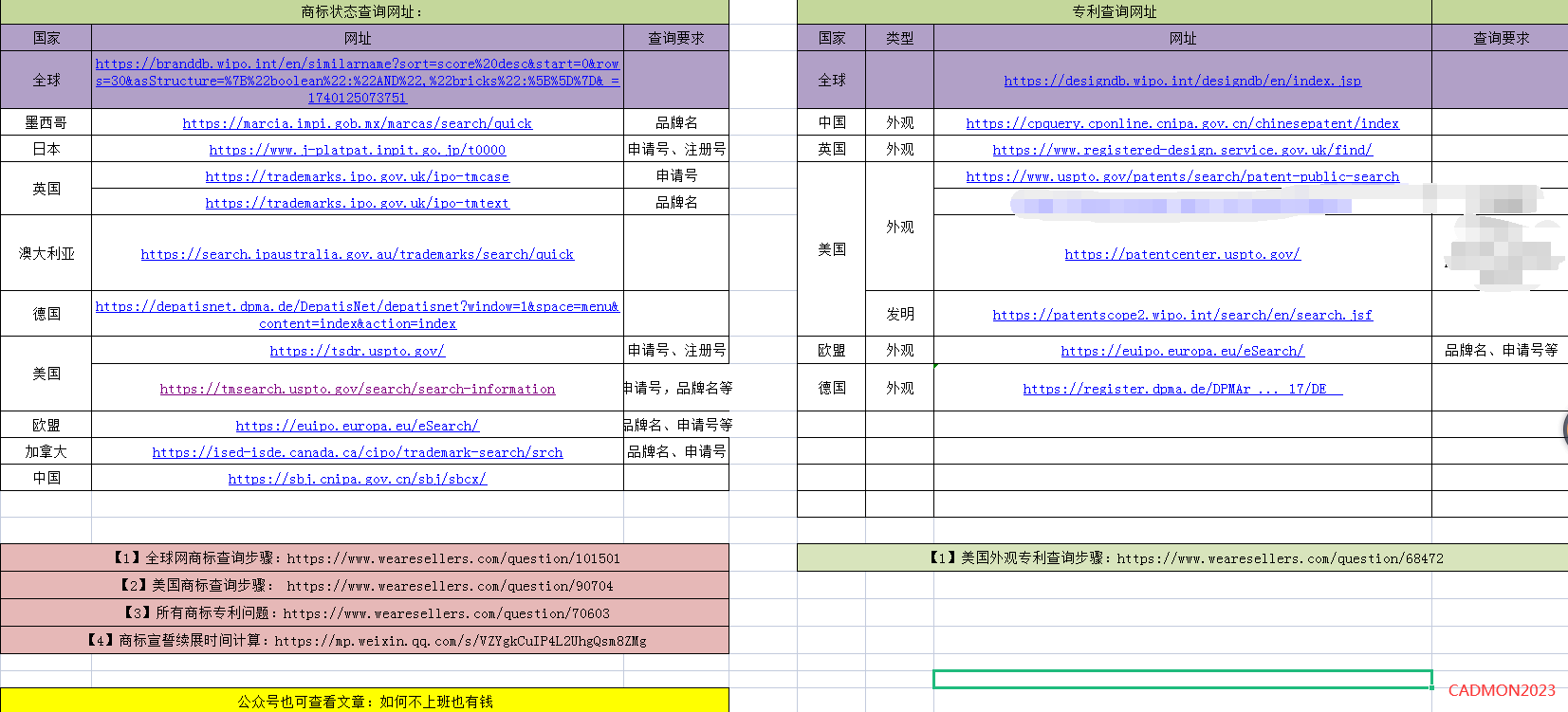Open the marcia.impi.gob.mx Mexico trademark link
Image resolution: width=1568 pixels, height=712 pixels.
coord(357,123)
